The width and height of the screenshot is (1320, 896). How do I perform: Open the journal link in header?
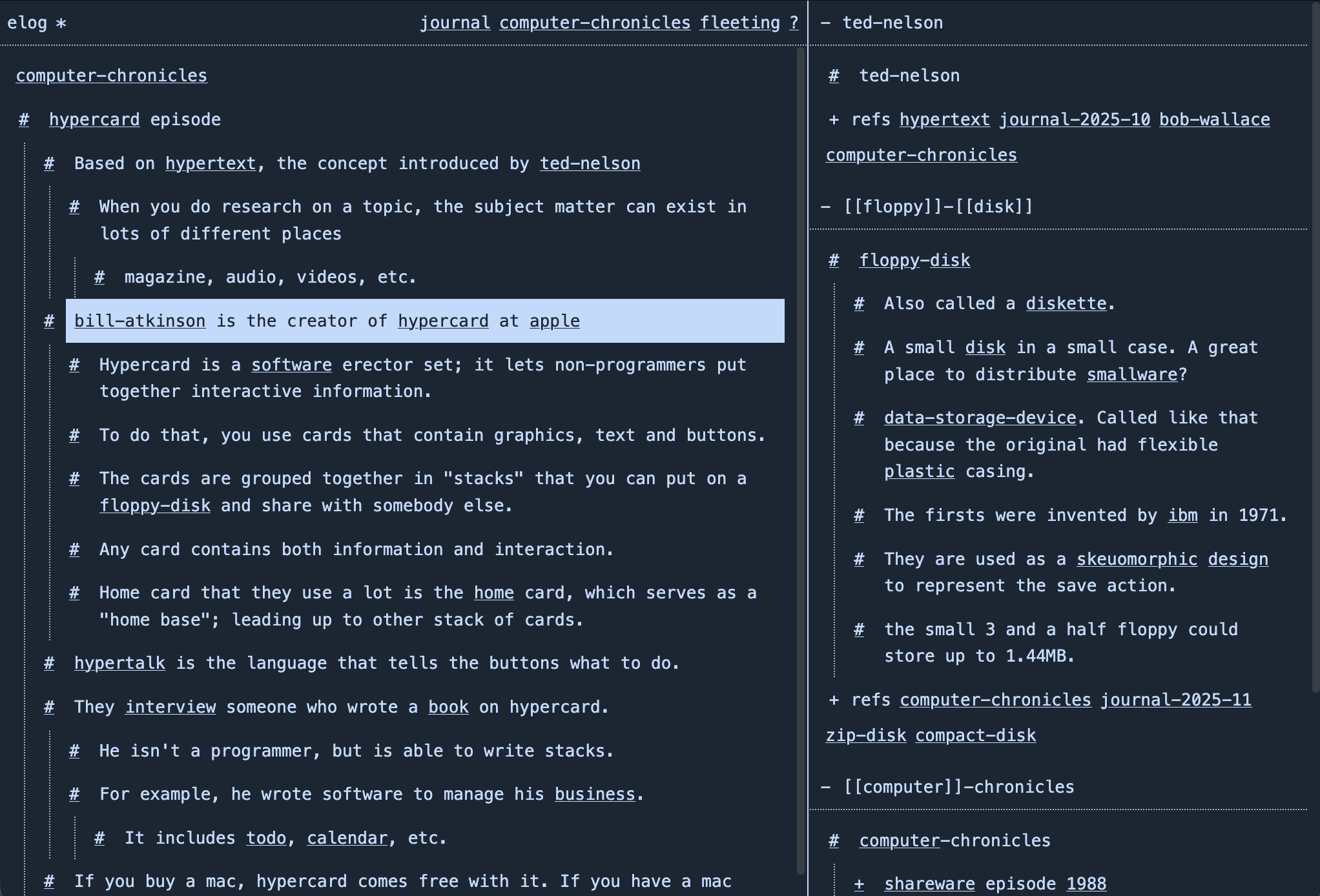[455, 23]
